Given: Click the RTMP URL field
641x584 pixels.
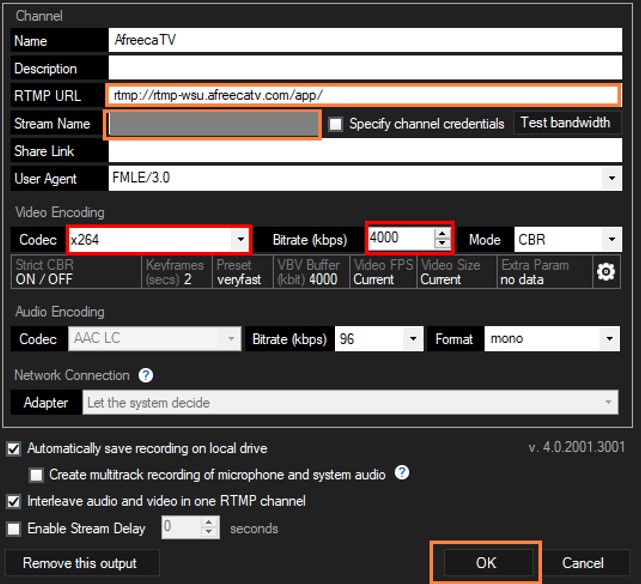Looking at the screenshot, I should [x=363, y=96].
